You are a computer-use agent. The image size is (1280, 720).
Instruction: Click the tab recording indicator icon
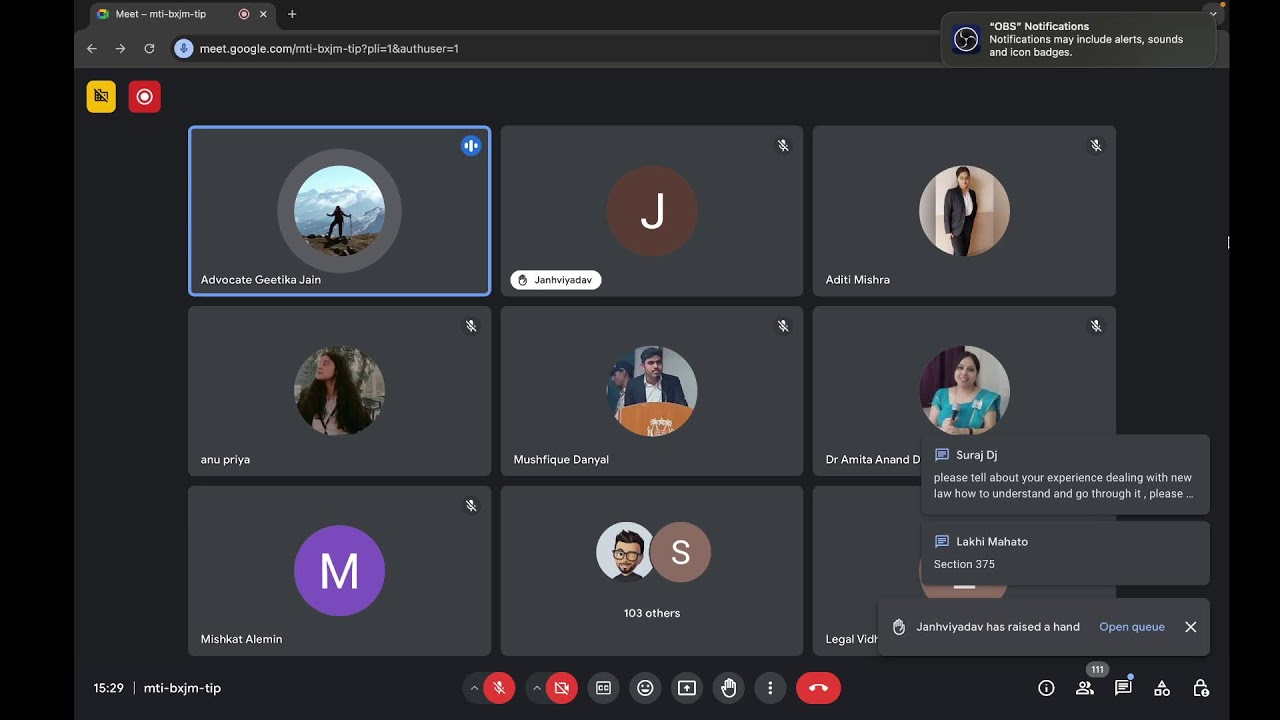[244, 14]
